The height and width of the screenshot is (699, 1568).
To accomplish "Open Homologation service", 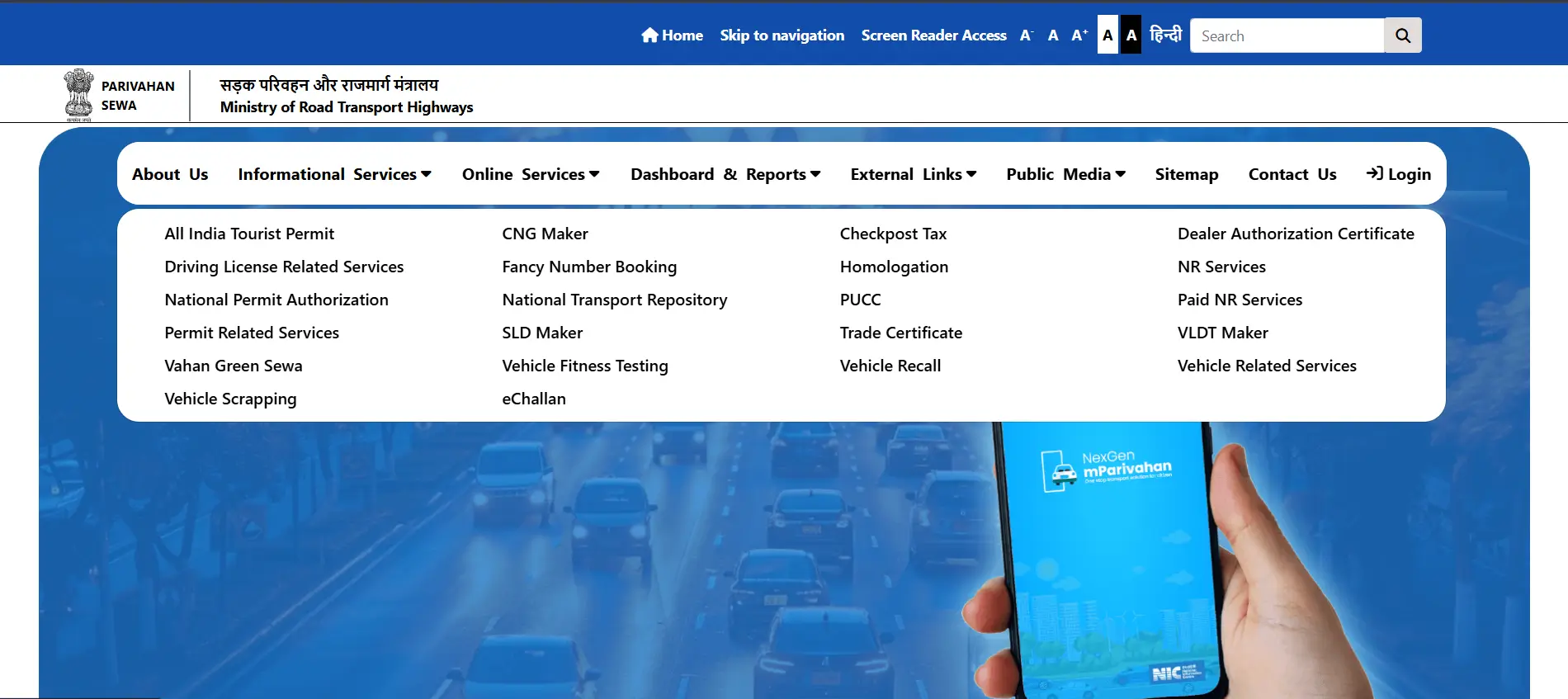I will (x=894, y=267).
